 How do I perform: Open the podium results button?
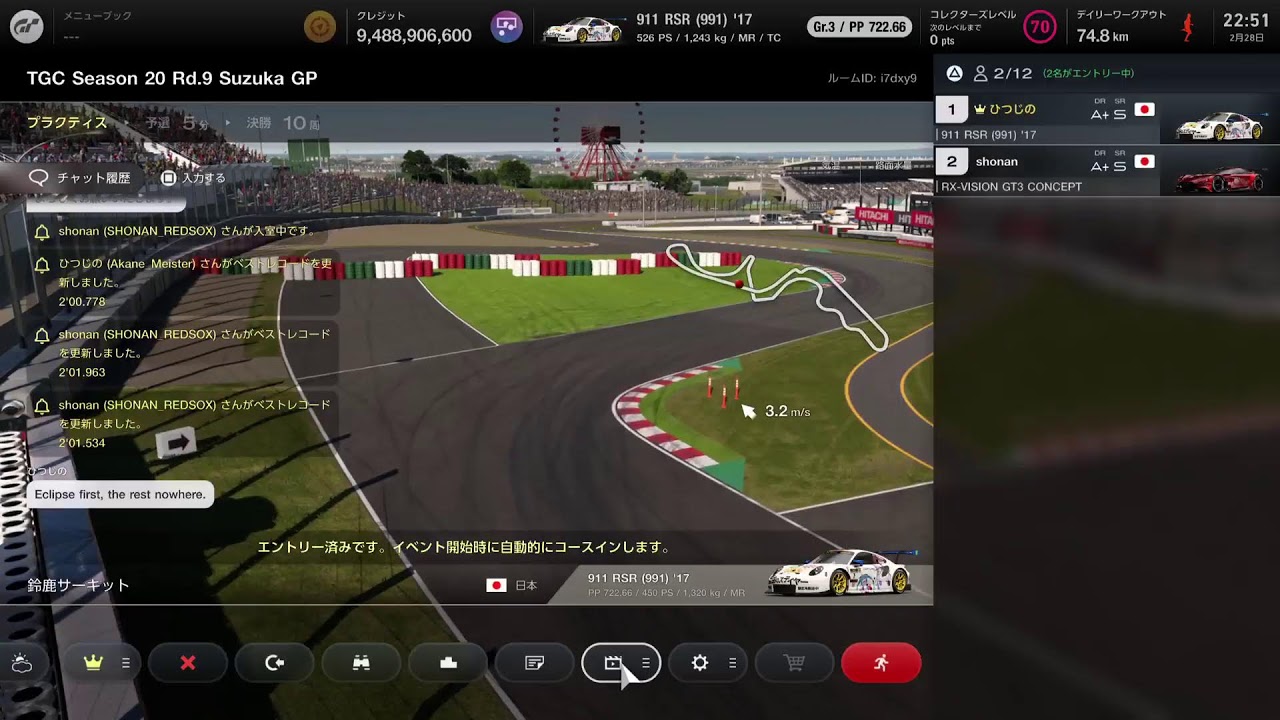(448, 663)
